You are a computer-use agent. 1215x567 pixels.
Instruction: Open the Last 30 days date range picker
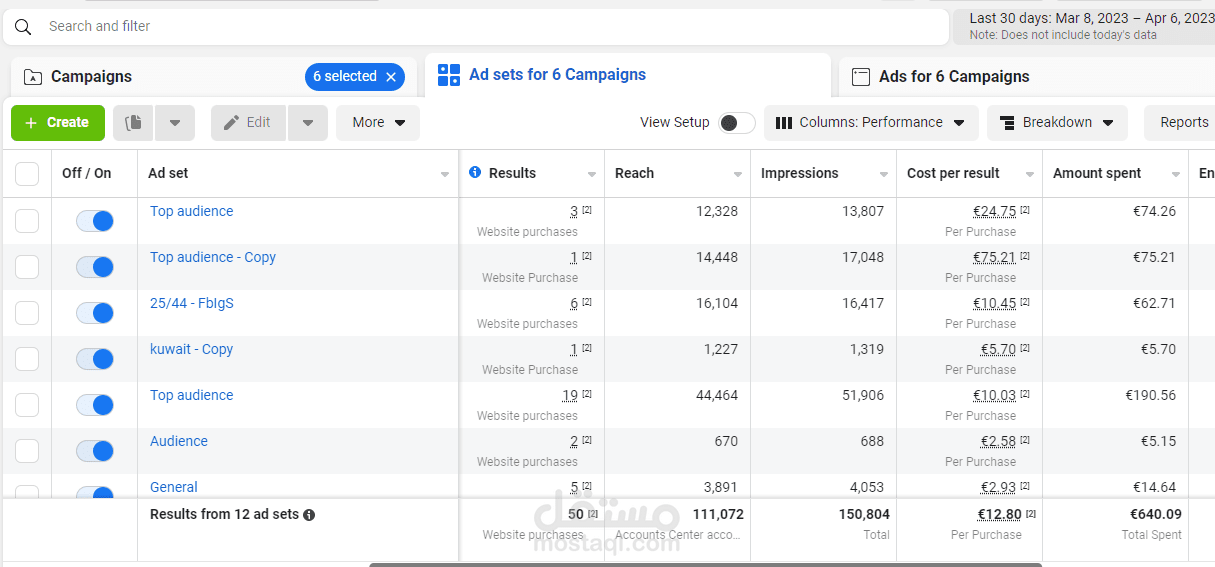(1084, 27)
